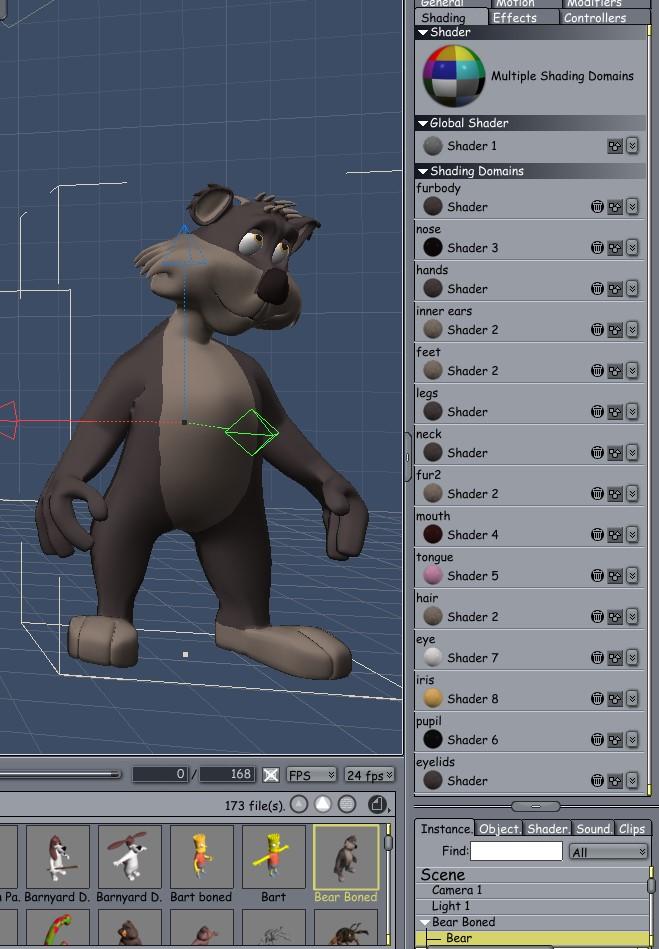The height and width of the screenshot is (949, 659).
Task: Remove the hands domain with its trash icon
Action: [597, 289]
